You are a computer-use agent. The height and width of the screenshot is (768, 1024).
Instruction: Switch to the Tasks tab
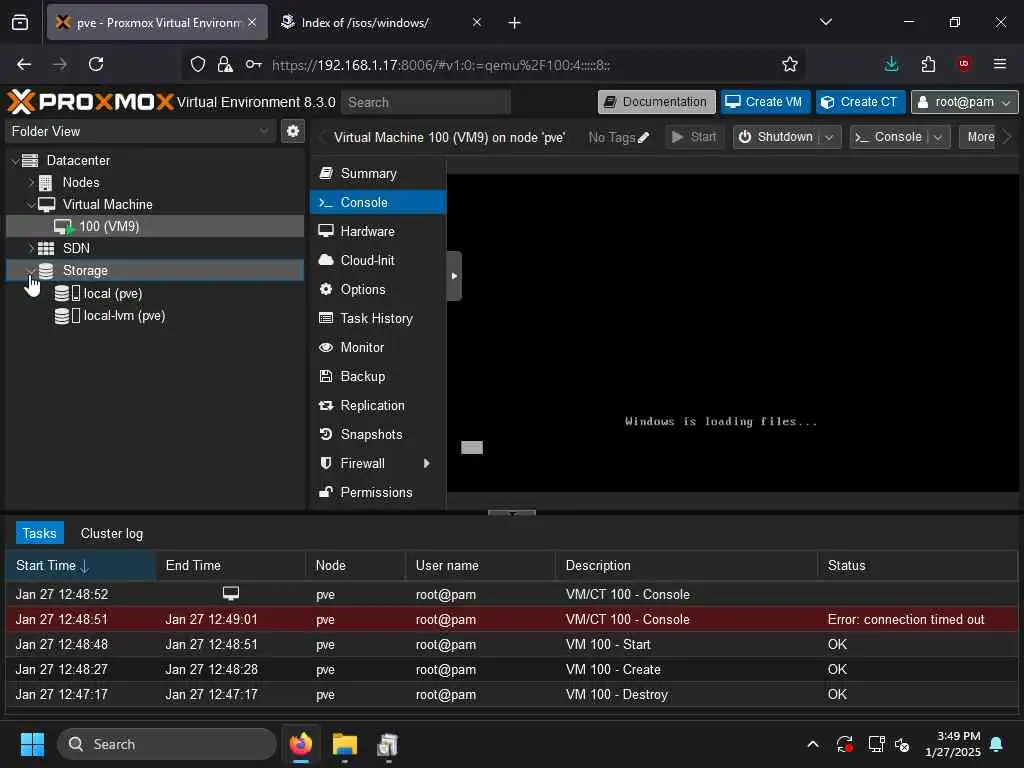(x=39, y=534)
